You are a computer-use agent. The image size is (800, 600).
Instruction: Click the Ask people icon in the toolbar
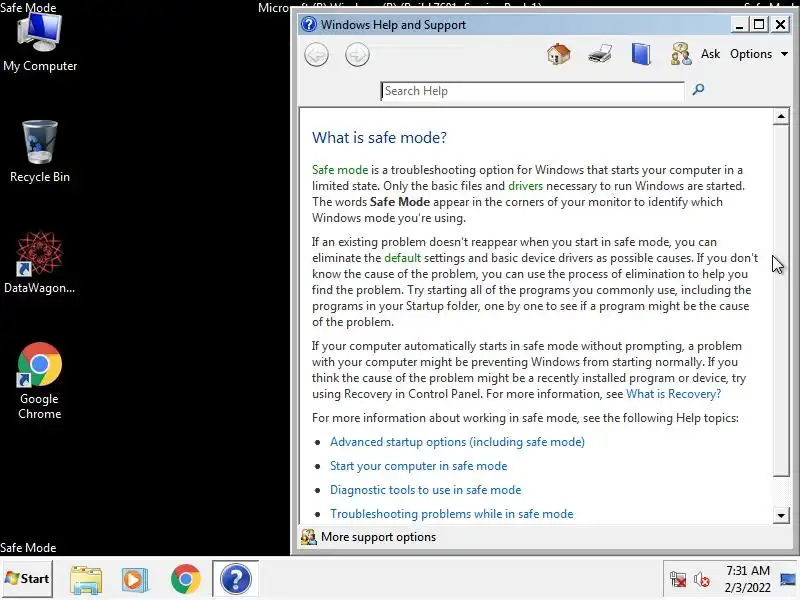pyautogui.click(x=681, y=54)
